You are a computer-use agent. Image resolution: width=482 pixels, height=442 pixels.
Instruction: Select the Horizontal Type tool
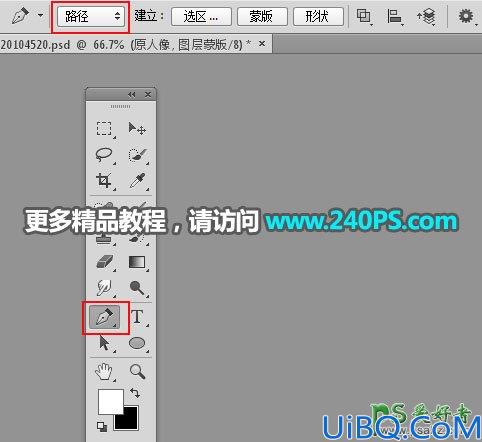tap(137, 316)
